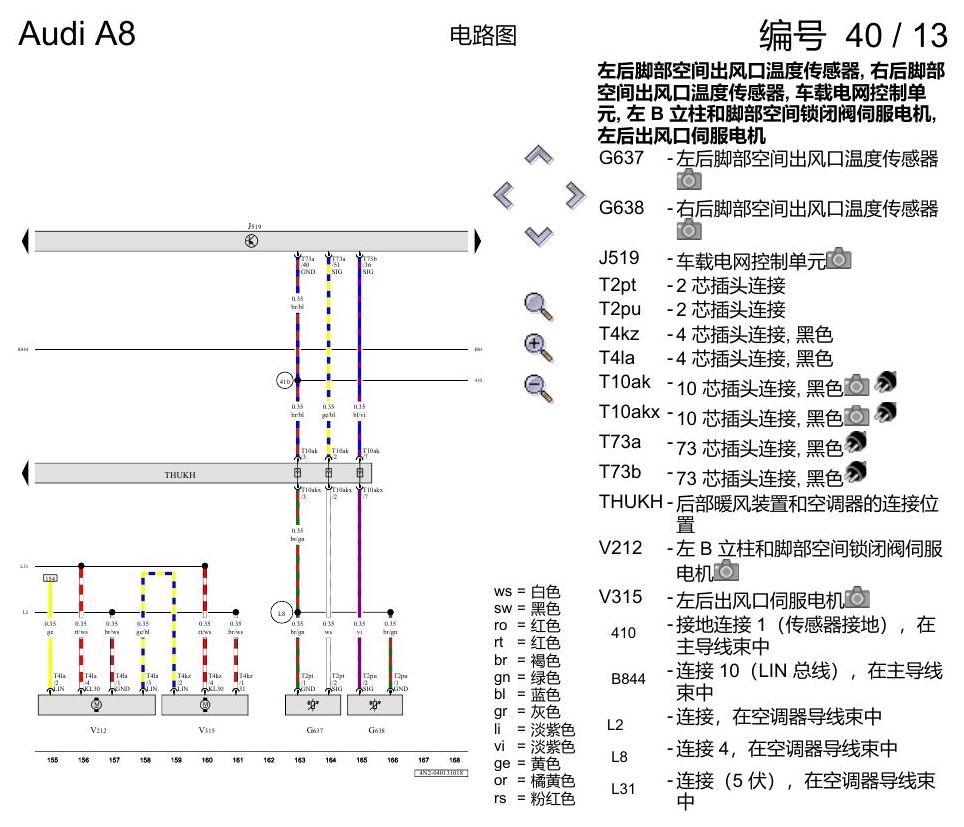Click the 'ws = 白色' color key
964x827 pixels.
(x=527, y=592)
